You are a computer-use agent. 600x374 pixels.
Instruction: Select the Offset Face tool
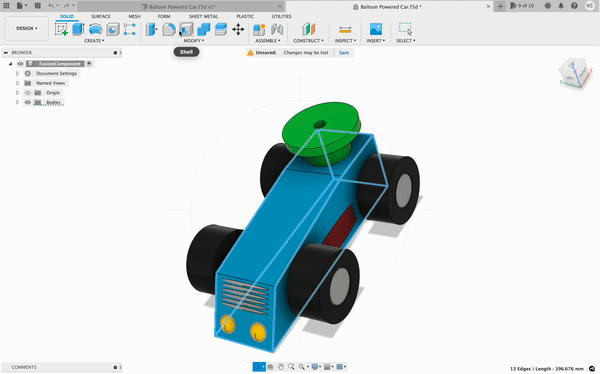pos(221,29)
